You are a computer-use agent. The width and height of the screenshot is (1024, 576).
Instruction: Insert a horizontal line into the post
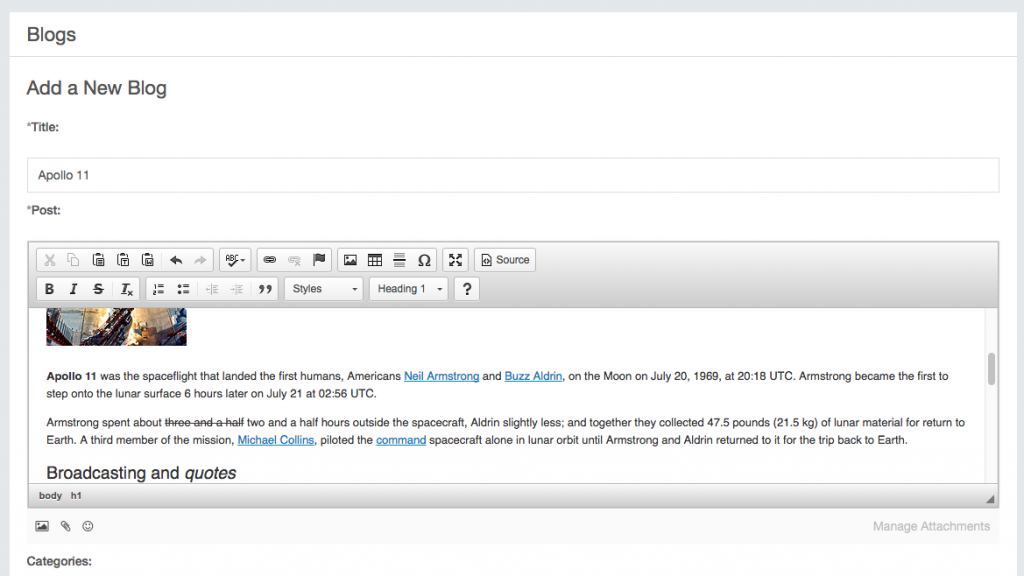tap(399, 259)
